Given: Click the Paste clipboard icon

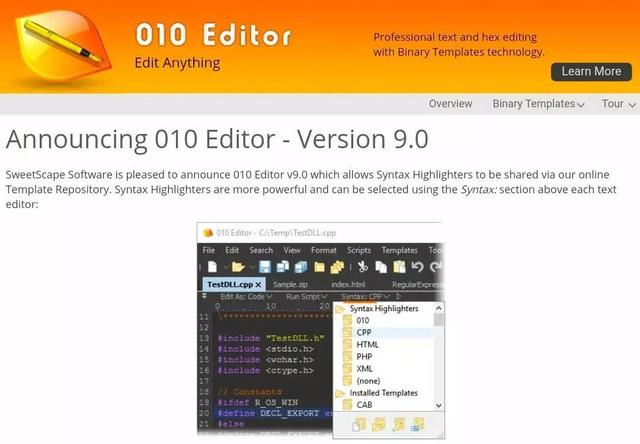Looking at the screenshot, I should point(399,267).
